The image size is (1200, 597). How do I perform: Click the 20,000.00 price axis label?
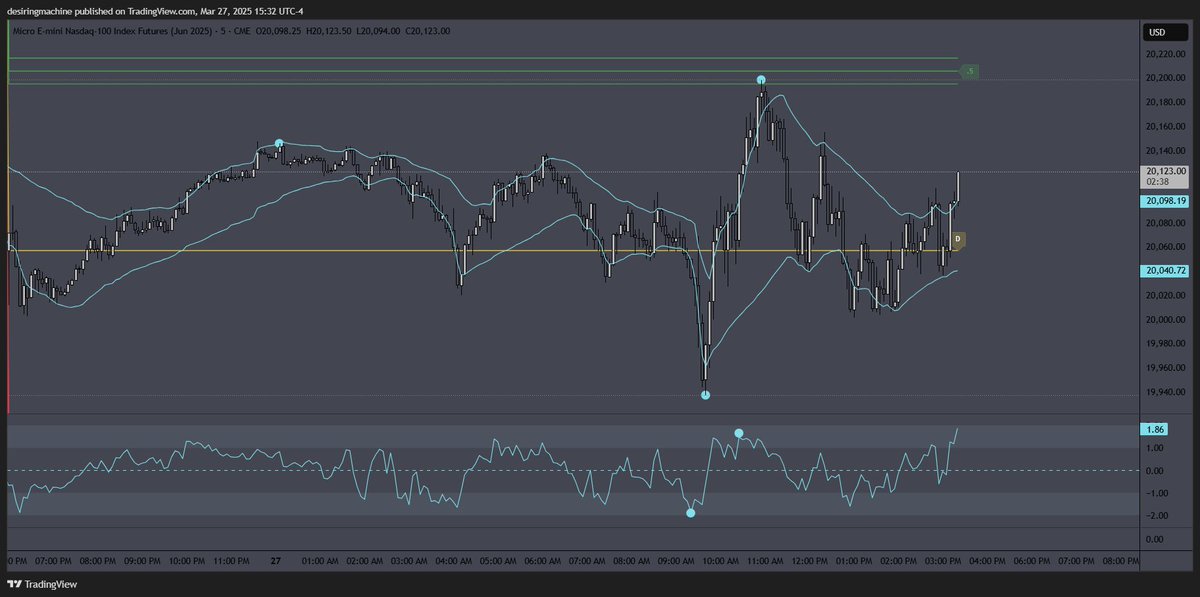(1167, 319)
